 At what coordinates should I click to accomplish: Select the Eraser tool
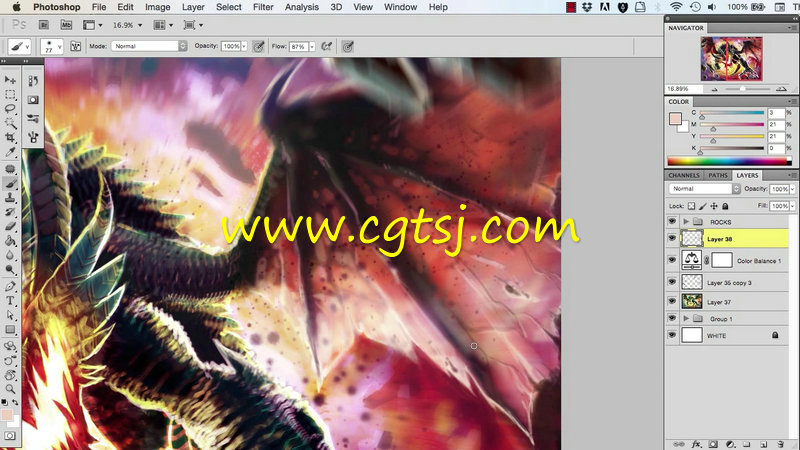[10, 227]
